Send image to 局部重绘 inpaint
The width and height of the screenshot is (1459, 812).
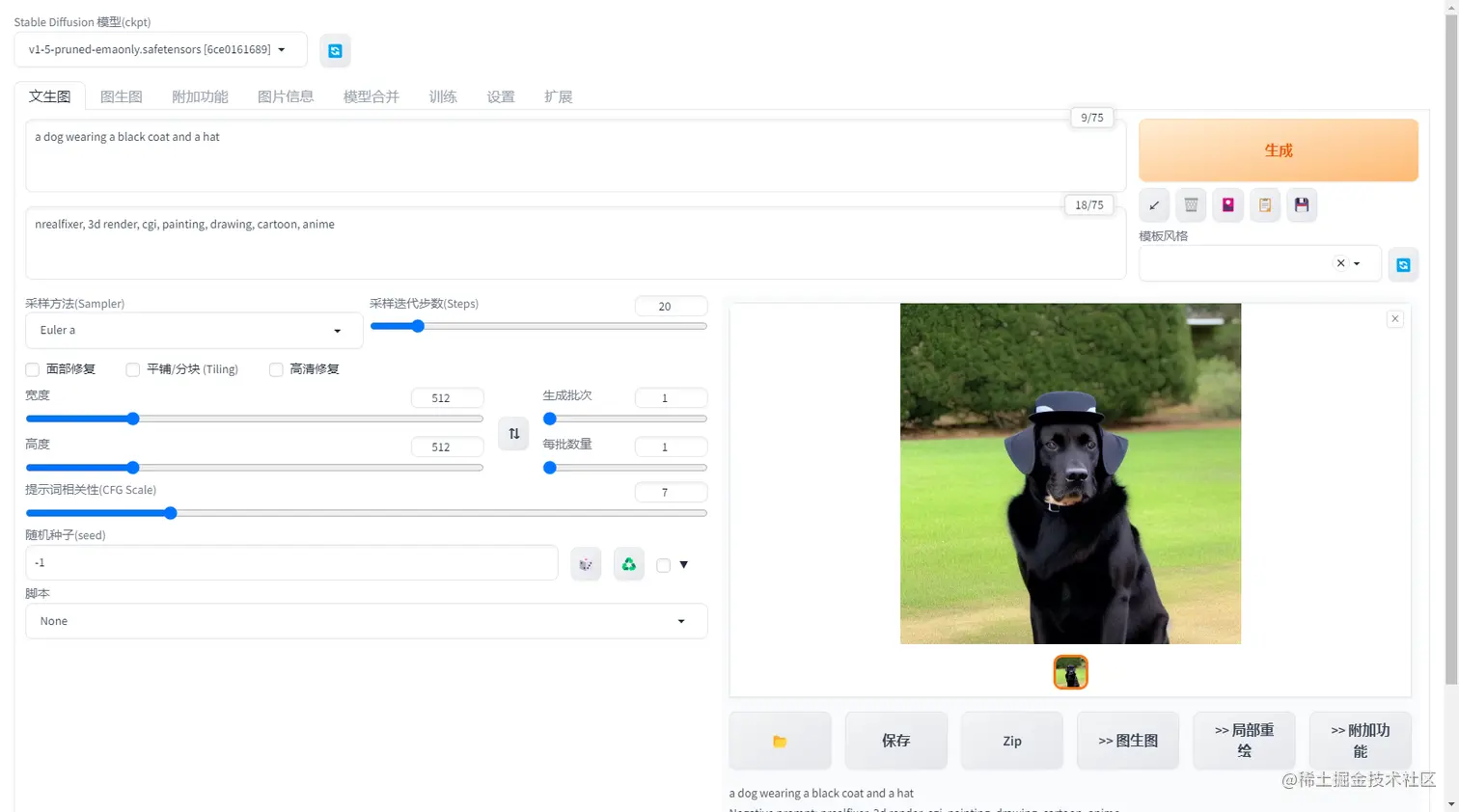click(1244, 741)
